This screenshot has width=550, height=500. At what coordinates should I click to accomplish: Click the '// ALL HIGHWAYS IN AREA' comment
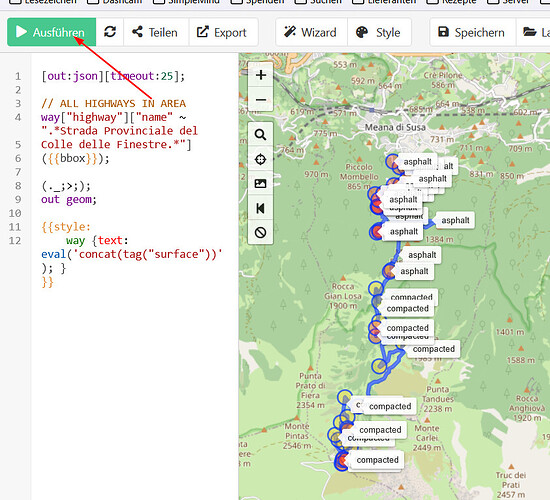click(x=113, y=104)
